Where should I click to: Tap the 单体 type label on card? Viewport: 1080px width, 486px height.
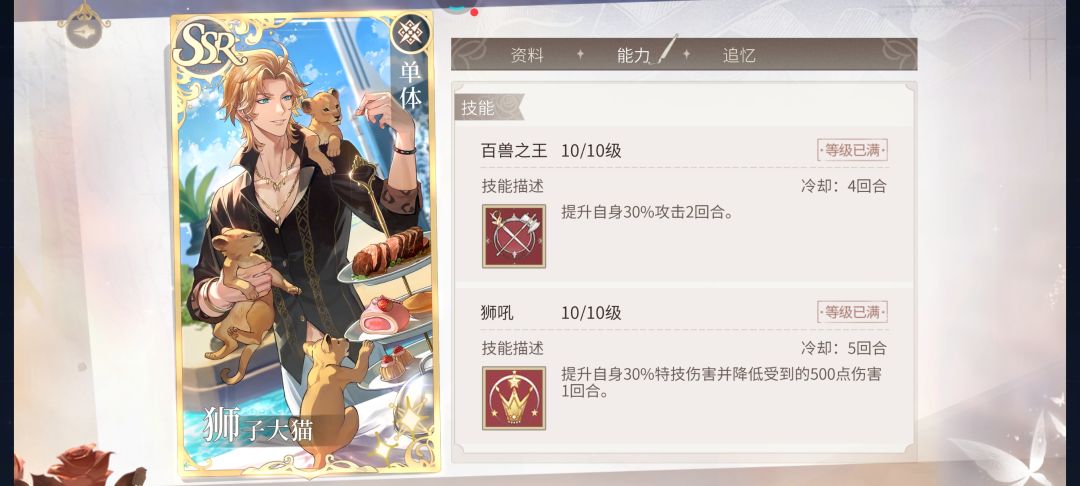point(411,84)
